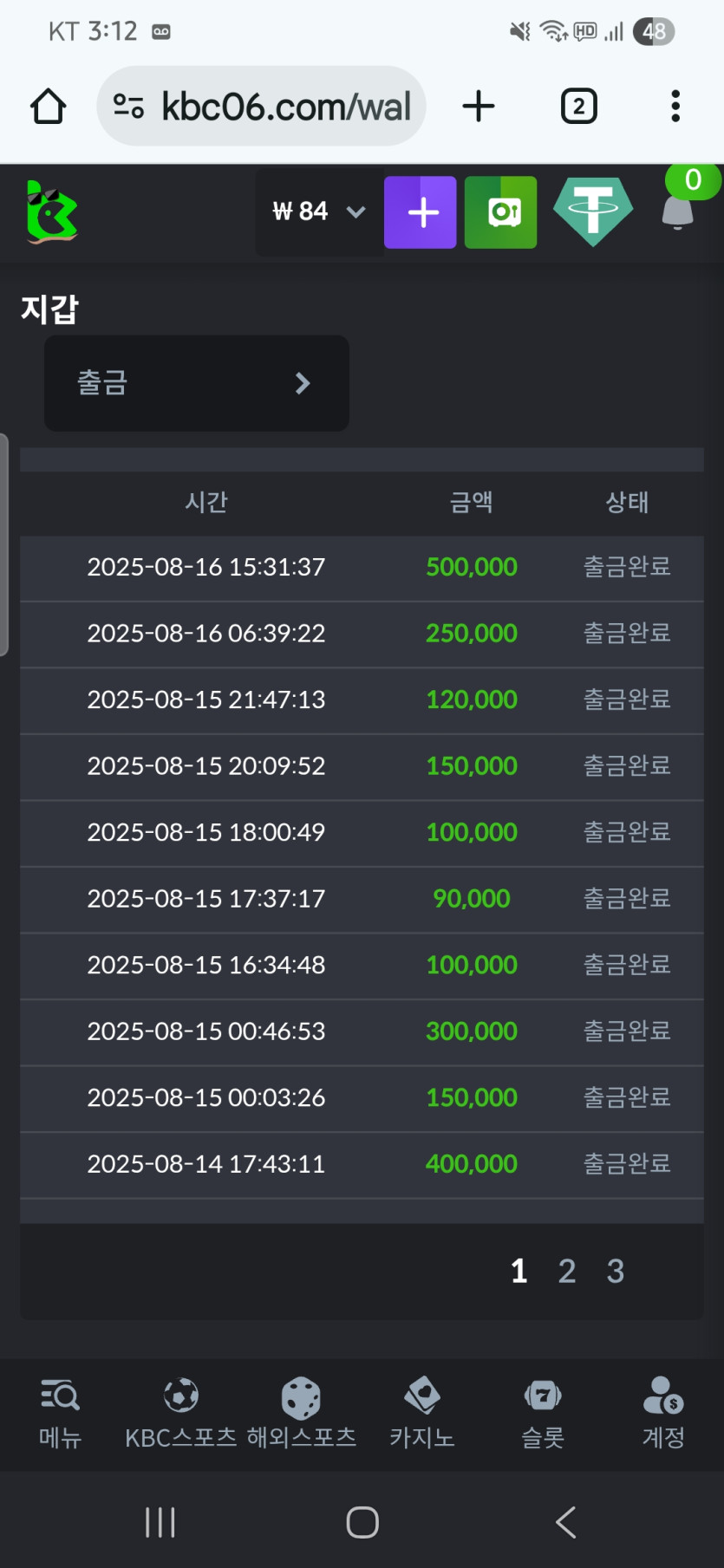Open a new browser tab
Image resolution: width=724 pixels, height=1568 pixels.
(x=479, y=107)
